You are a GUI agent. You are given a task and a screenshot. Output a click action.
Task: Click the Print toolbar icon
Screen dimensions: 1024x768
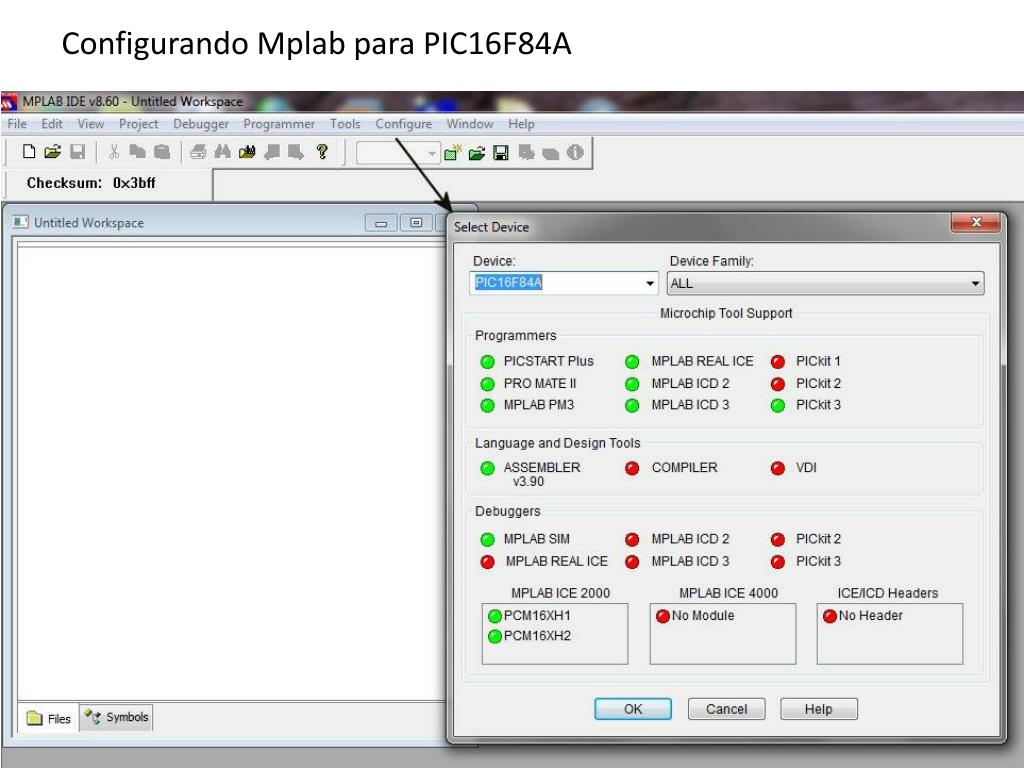(198, 152)
